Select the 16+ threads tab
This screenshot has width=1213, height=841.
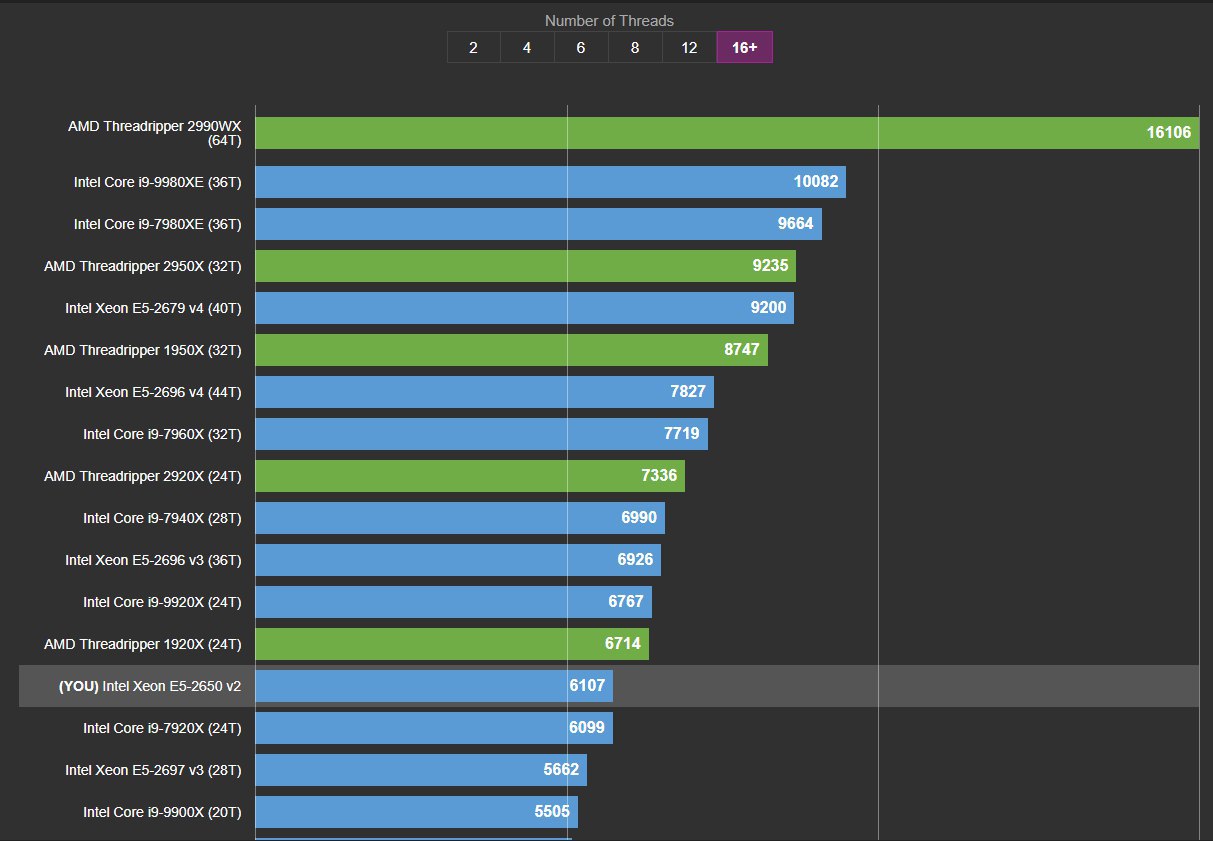point(744,47)
